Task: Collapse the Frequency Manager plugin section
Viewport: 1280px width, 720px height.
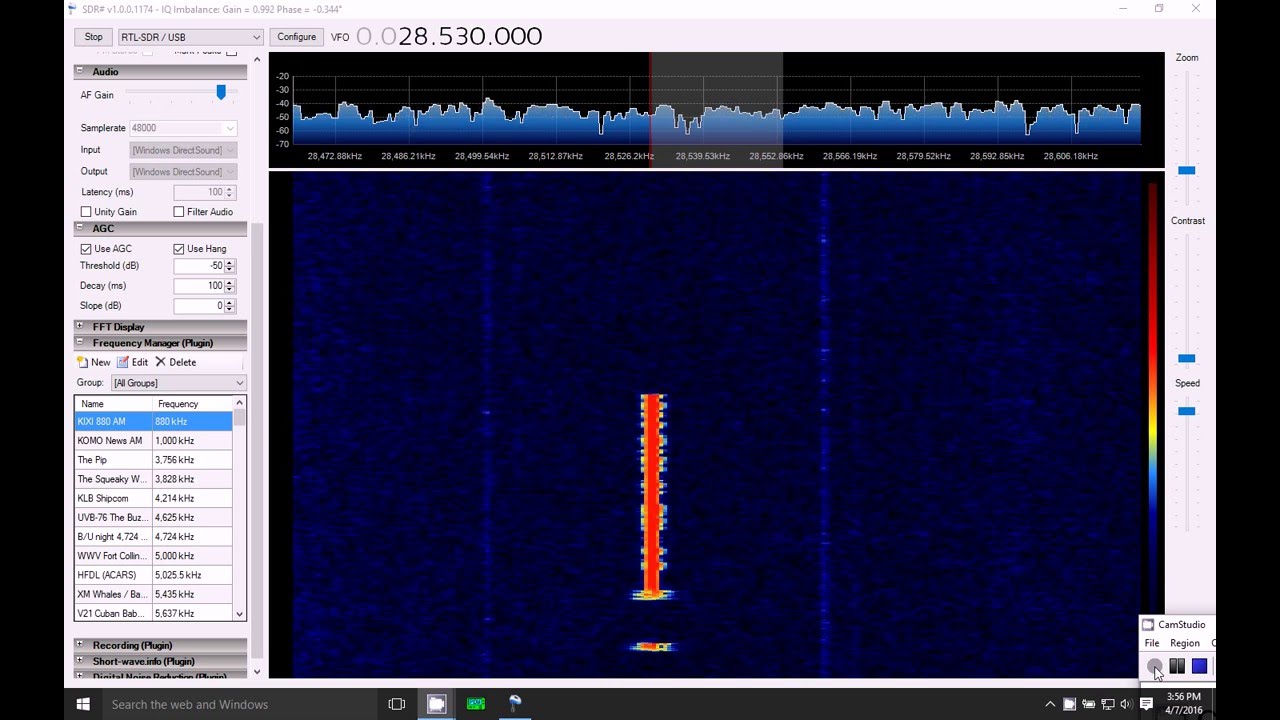Action: (x=79, y=343)
